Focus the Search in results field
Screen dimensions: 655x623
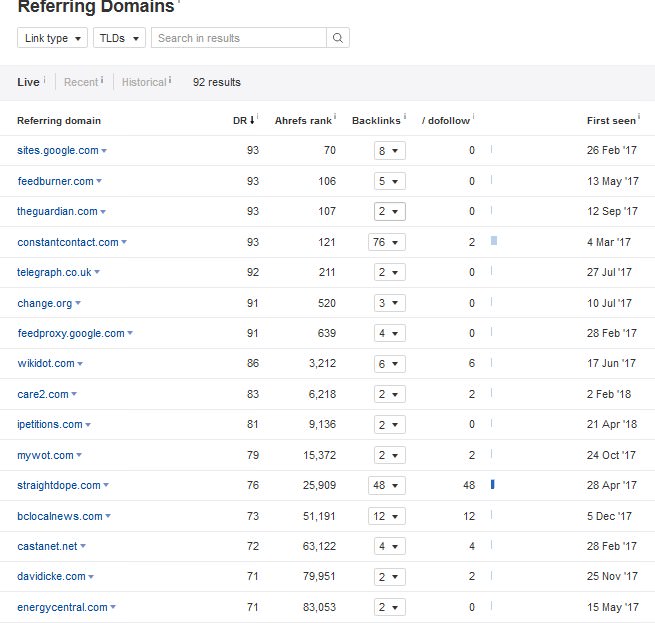239,38
